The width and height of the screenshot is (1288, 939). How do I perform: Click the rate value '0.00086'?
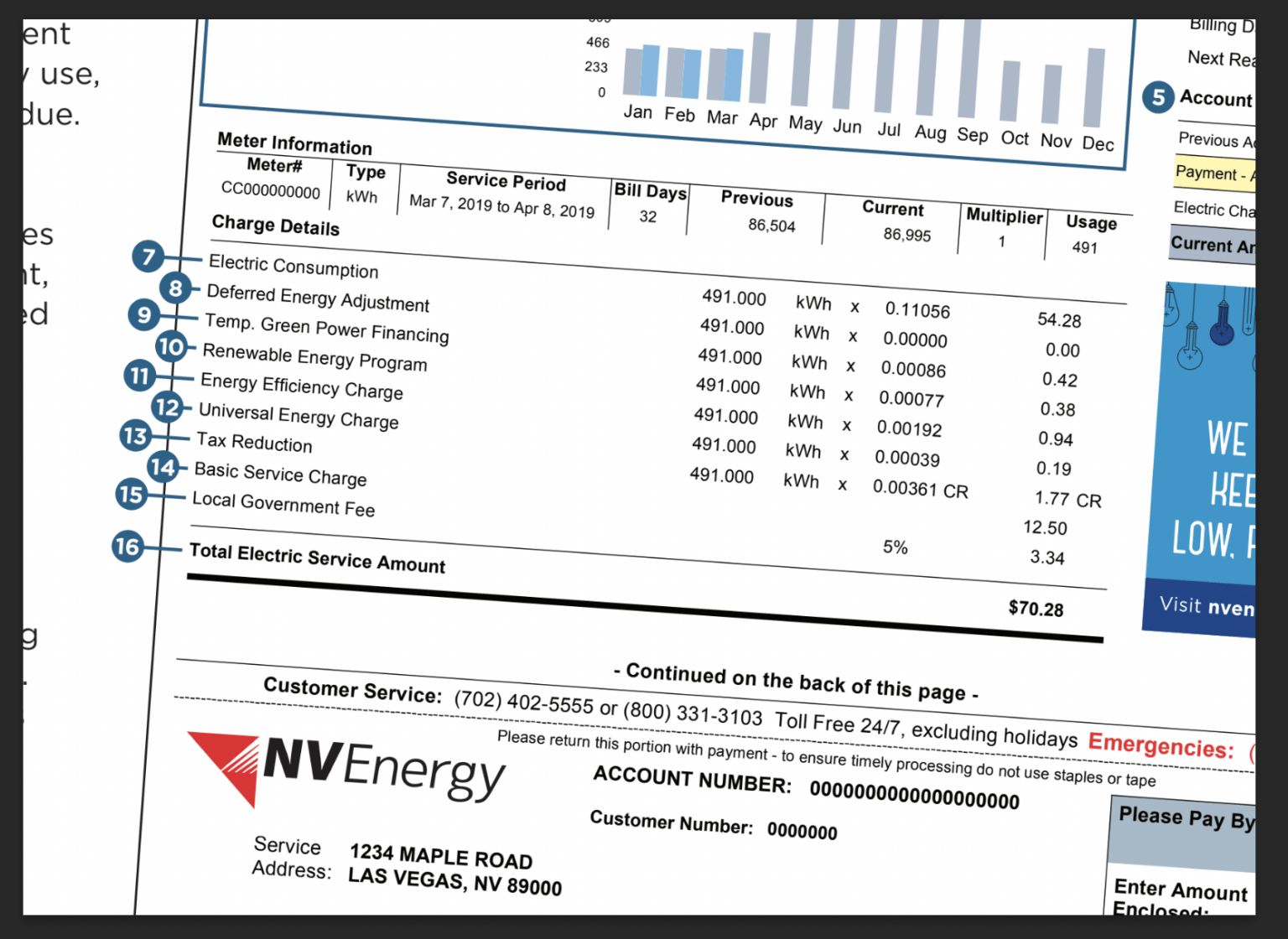(x=913, y=370)
